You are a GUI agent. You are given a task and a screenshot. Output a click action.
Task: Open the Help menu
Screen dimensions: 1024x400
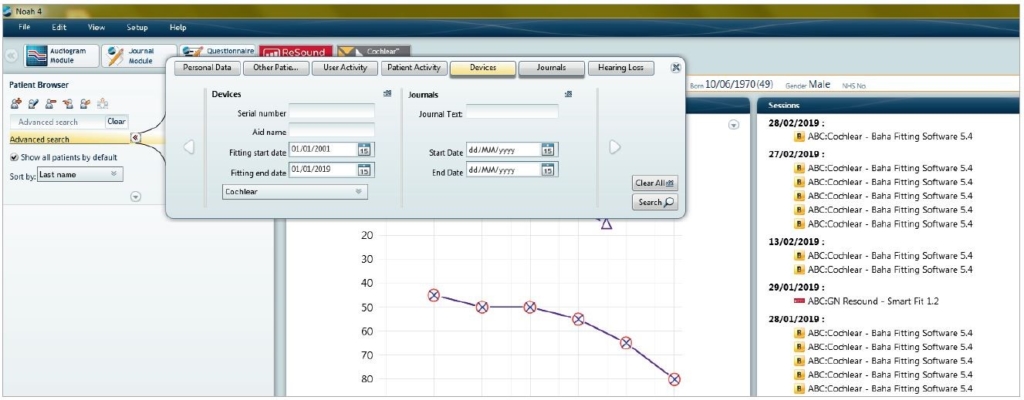(x=178, y=27)
